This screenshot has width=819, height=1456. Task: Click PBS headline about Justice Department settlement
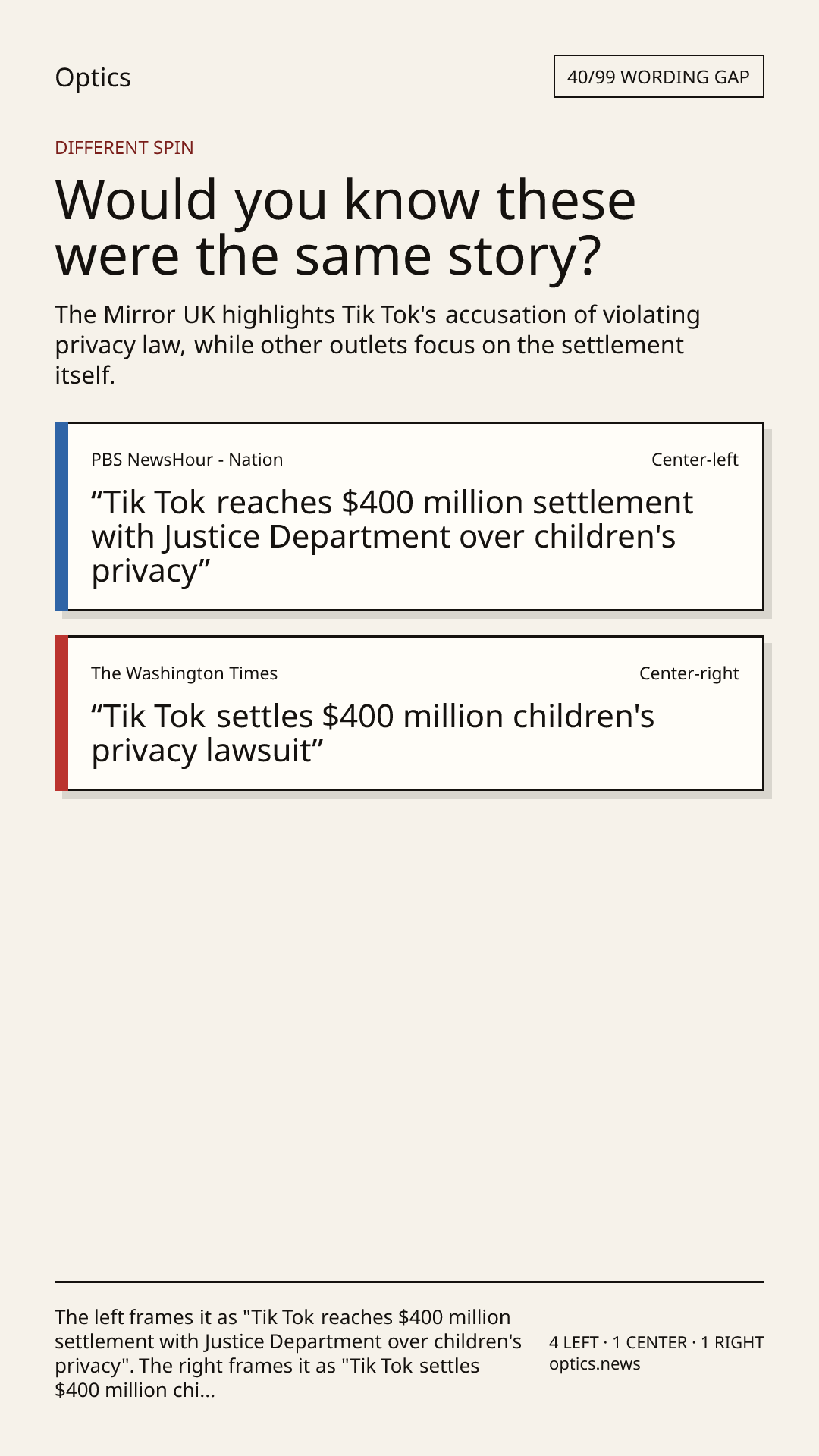click(x=392, y=537)
